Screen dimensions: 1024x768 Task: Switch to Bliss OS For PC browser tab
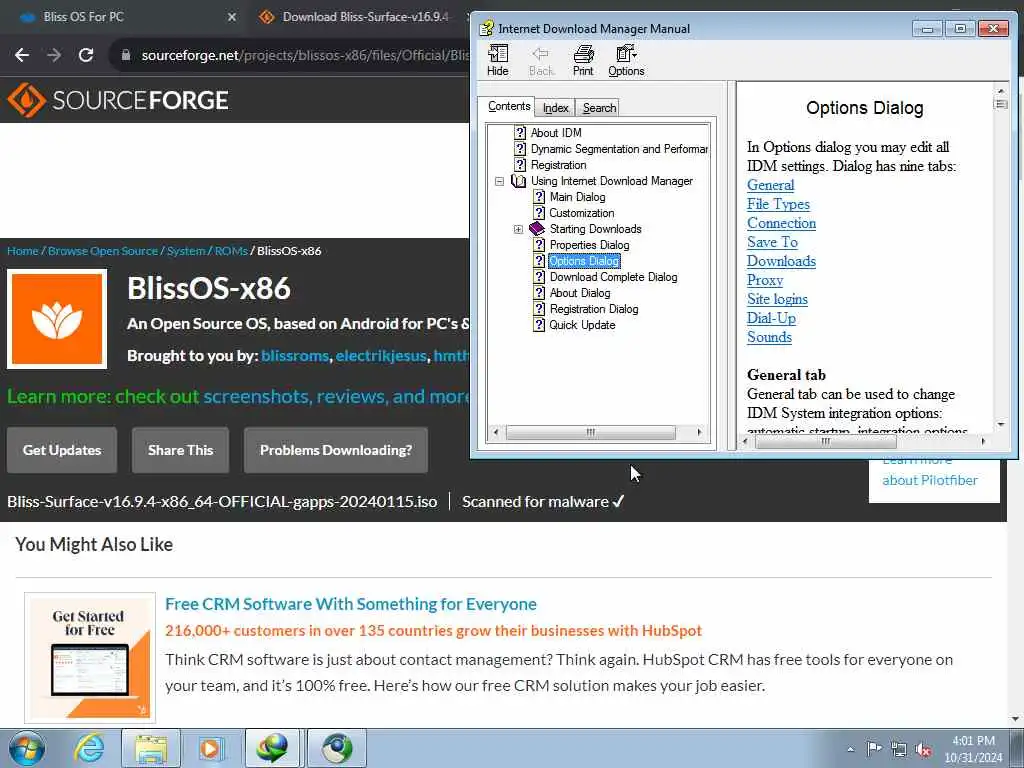[84, 17]
